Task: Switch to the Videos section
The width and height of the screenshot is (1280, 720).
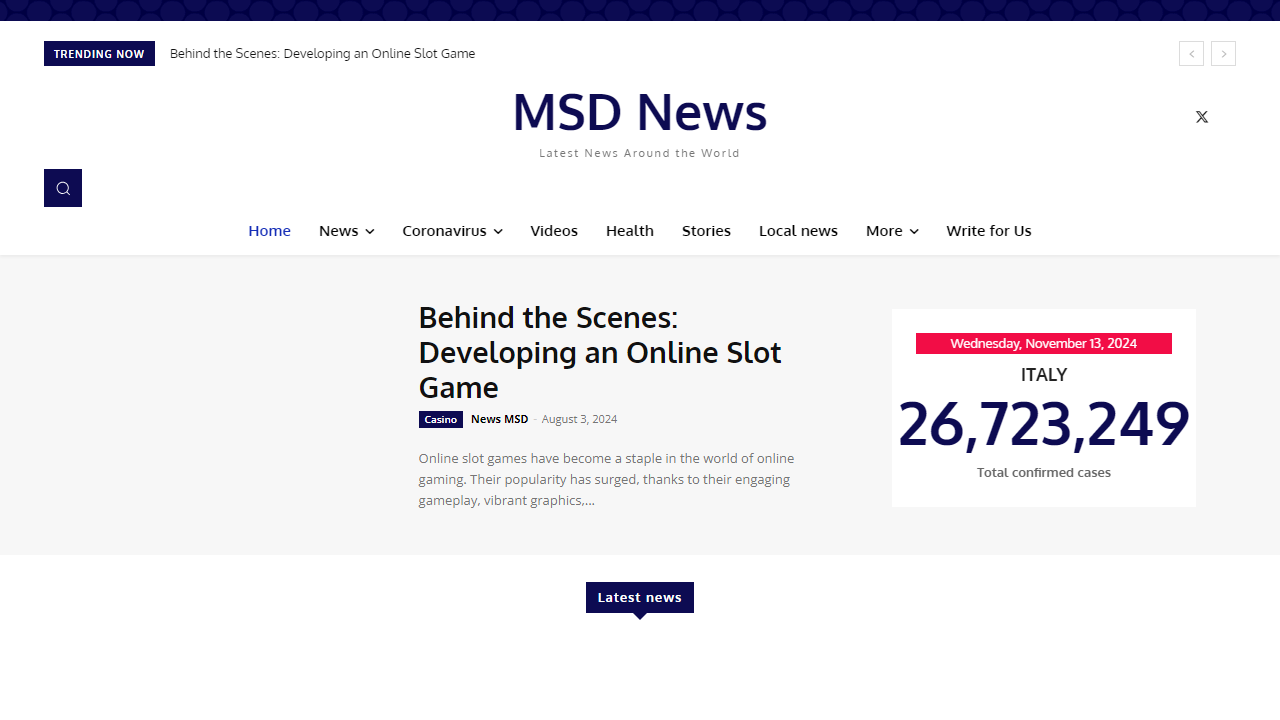Action: click(553, 230)
